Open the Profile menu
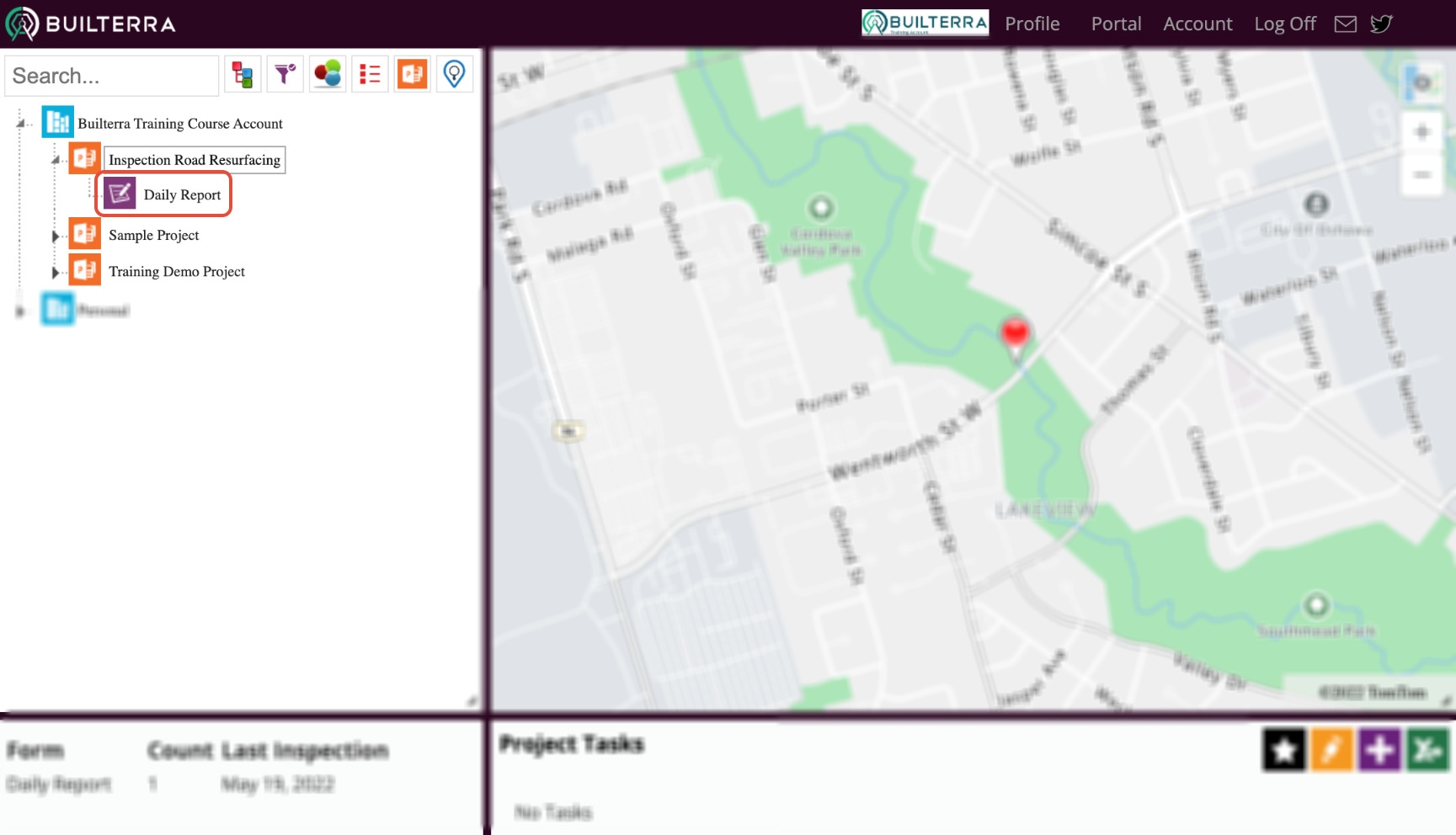1456x835 pixels. click(x=1032, y=24)
